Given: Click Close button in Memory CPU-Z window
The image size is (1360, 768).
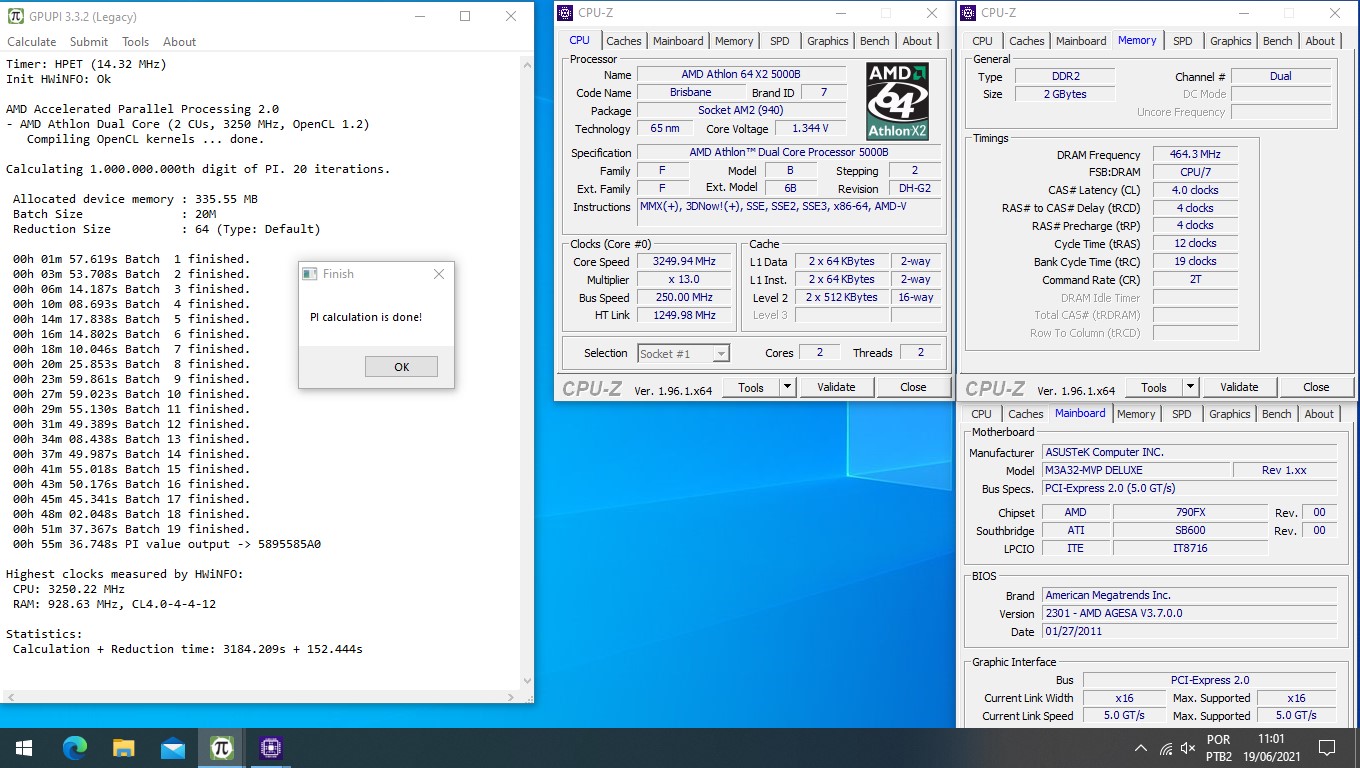Looking at the screenshot, I should (1316, 387).
